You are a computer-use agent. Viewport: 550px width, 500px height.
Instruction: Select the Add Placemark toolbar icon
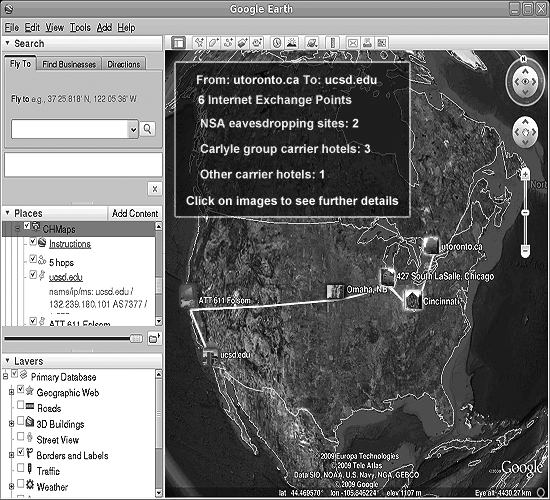199,43
